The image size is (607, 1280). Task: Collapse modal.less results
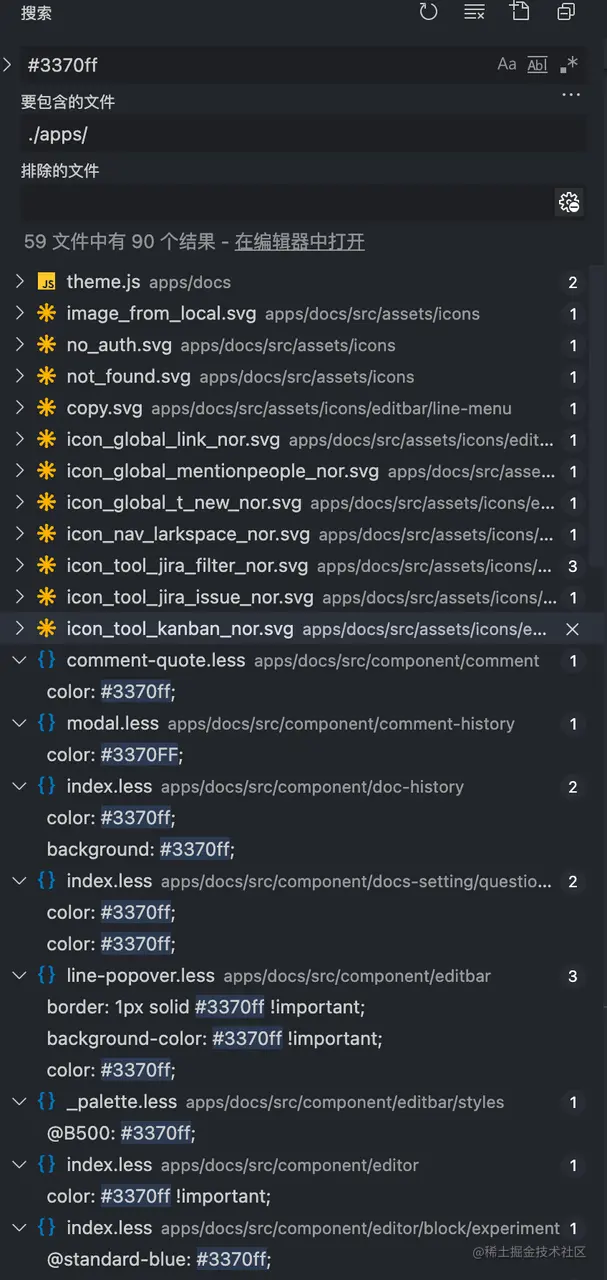coord(19,724)
